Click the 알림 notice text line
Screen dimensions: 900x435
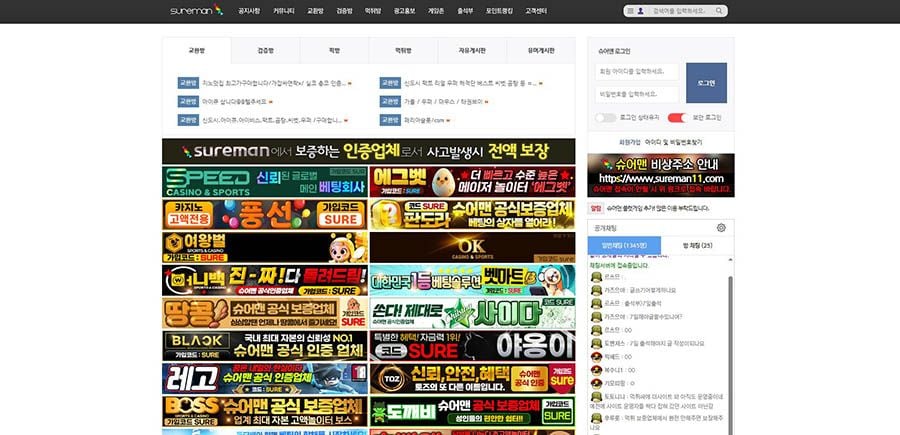pyautogui.click(x=658, y=208)
